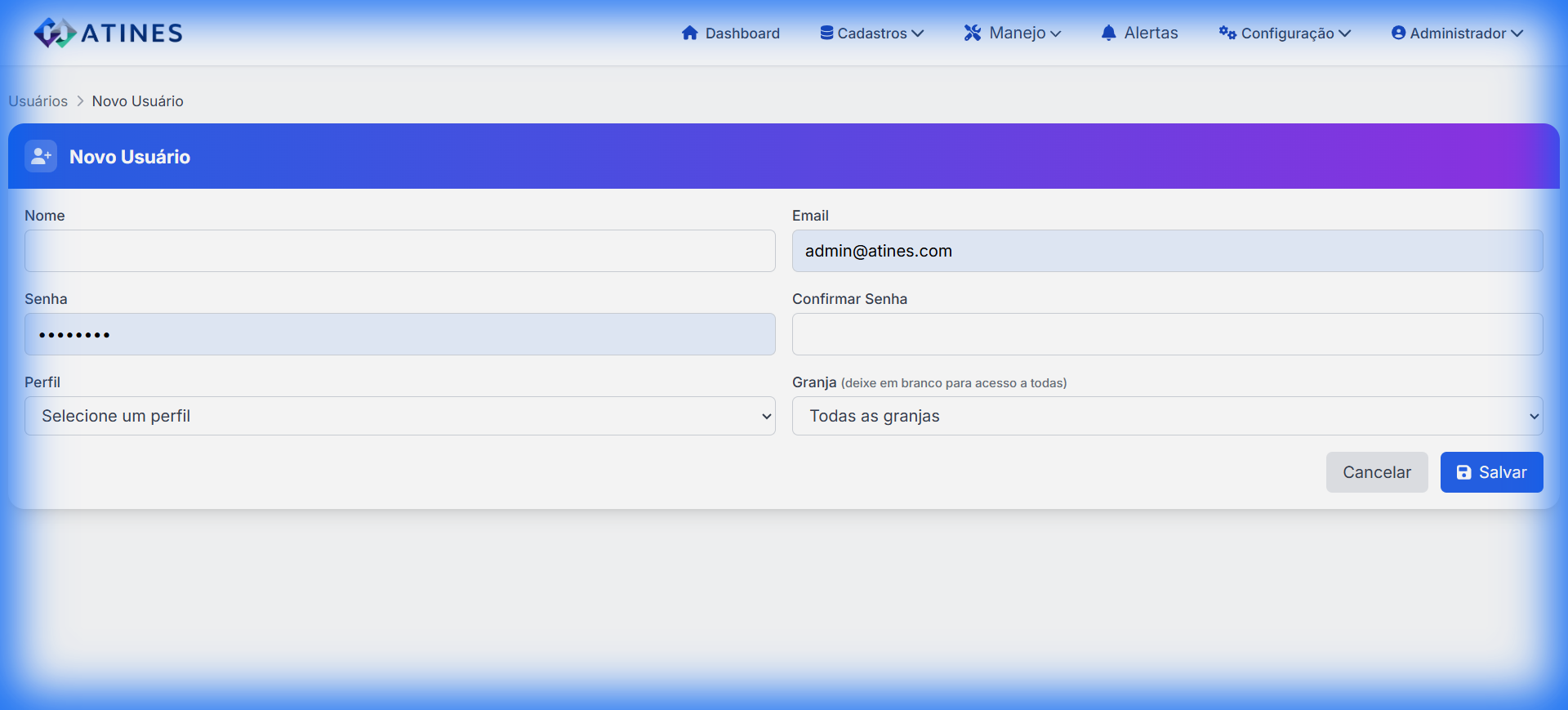Viewport: 1568px width, 710px height.
Task: Expand the Cadastros menu chevron
Action: [x=918, y=33]
